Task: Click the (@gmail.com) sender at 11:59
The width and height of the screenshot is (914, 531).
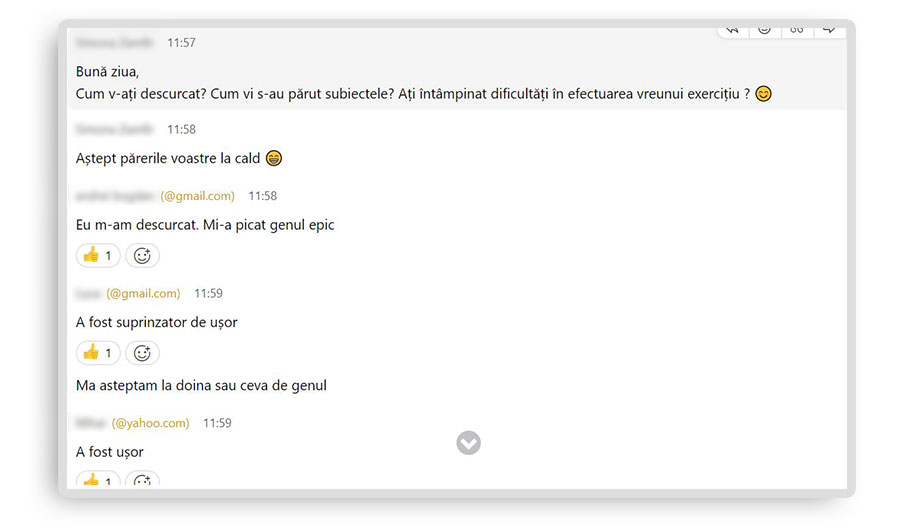Action: pyautogui.click(x=143, y=294)
